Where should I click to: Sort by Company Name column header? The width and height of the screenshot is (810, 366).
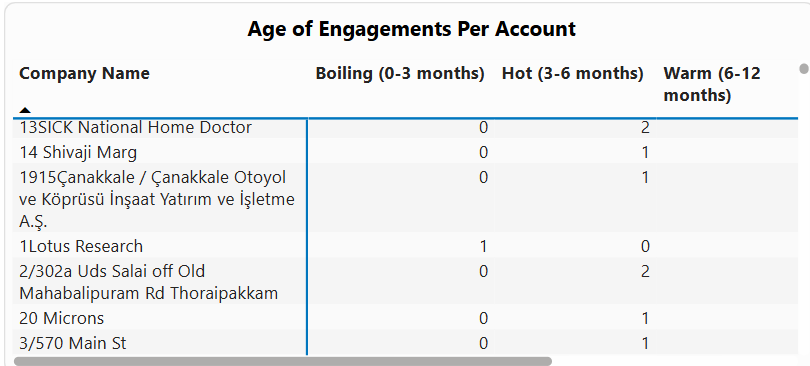(x=84, y=73)
